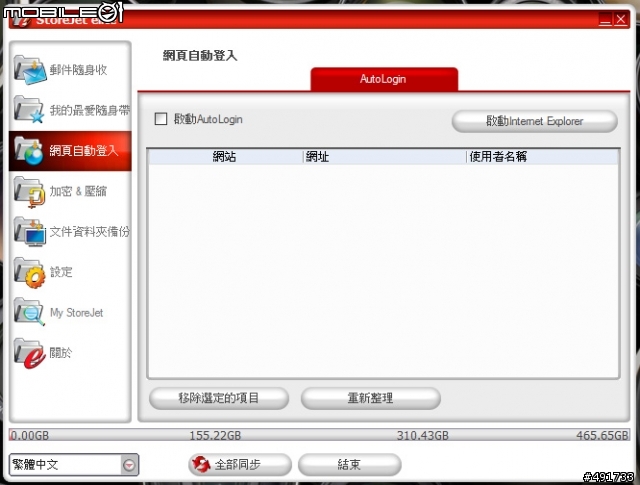Click the 網頁自動登入 globe folder icon
The height and width of the screenshot is (485, 640).
(29, 150)
